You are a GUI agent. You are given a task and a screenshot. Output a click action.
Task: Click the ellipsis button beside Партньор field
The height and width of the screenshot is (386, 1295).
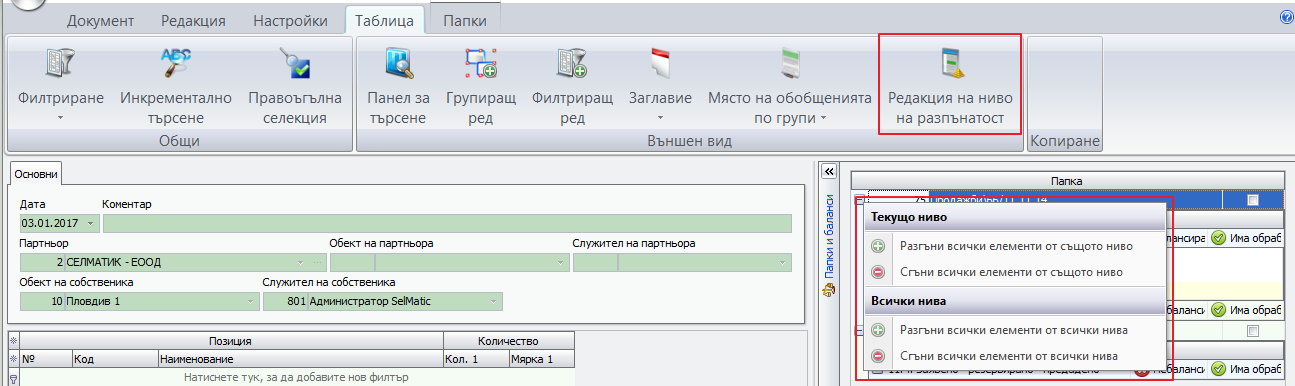(x=318, y=263)
